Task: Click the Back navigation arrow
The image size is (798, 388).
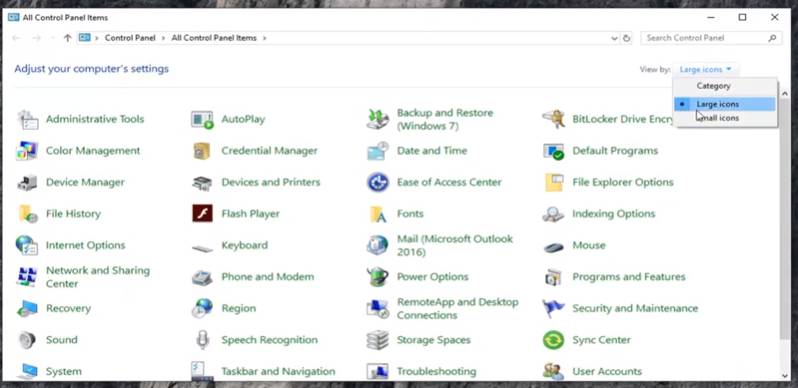Action: (16, 38)
